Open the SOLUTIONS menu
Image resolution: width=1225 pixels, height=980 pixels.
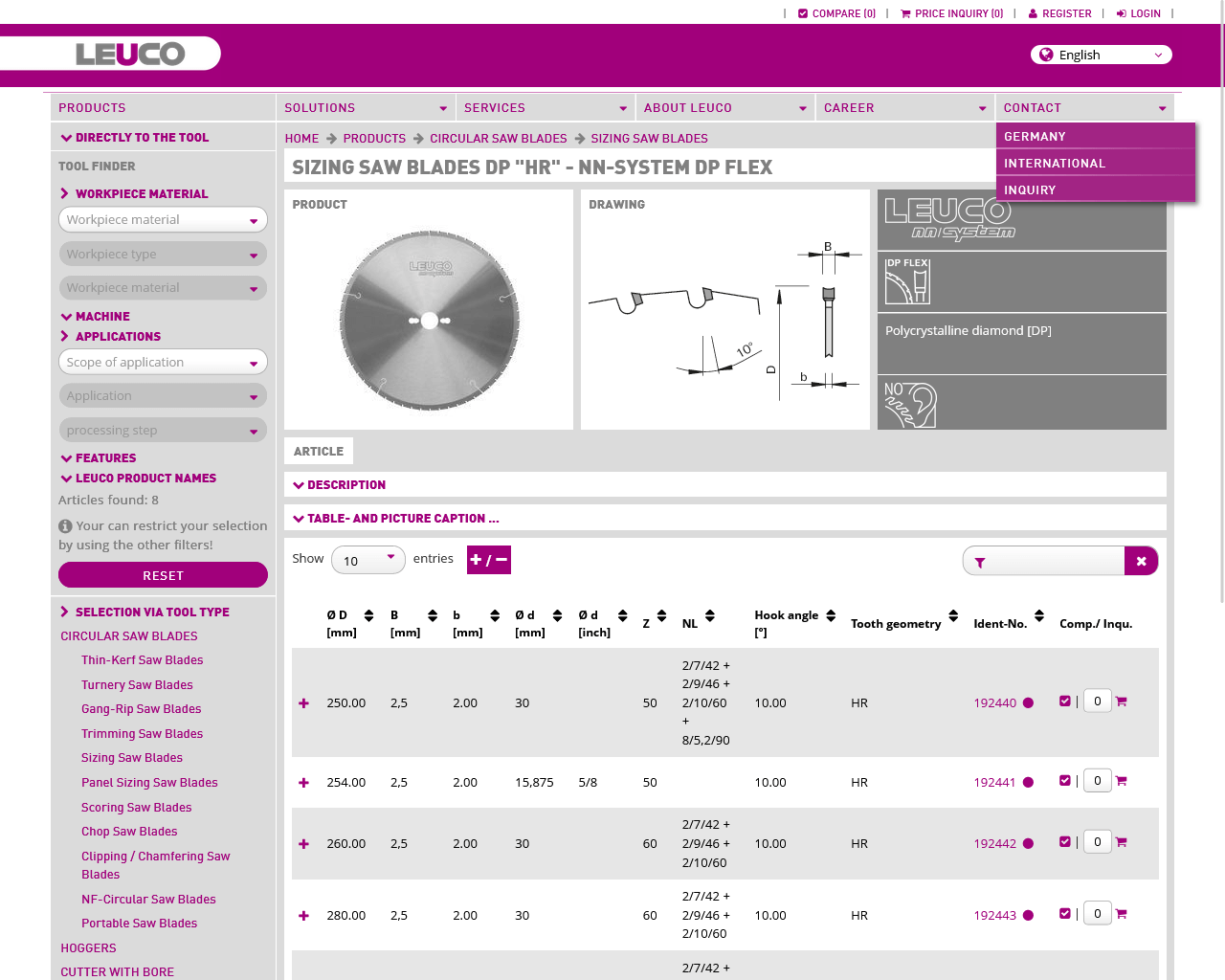tap(366, 108)
